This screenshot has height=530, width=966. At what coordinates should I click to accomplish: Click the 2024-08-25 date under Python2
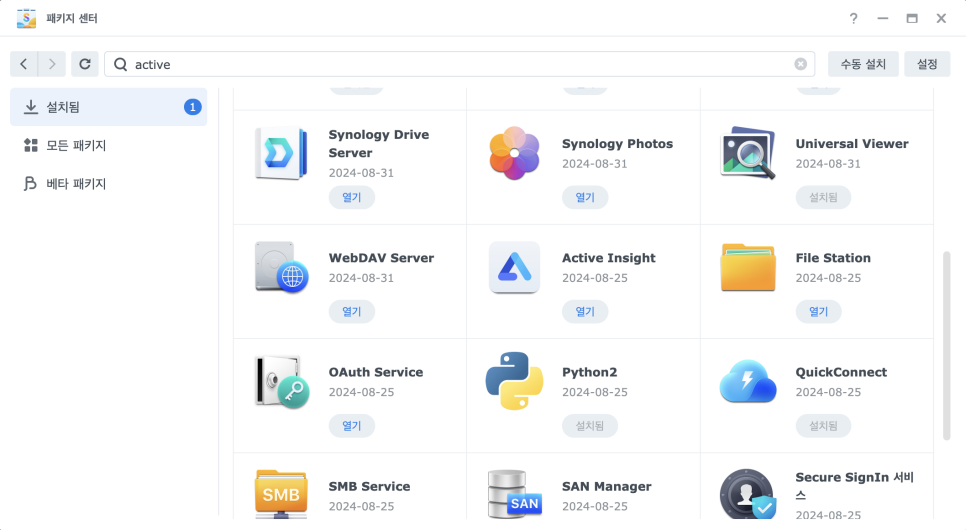click(595, 392)
